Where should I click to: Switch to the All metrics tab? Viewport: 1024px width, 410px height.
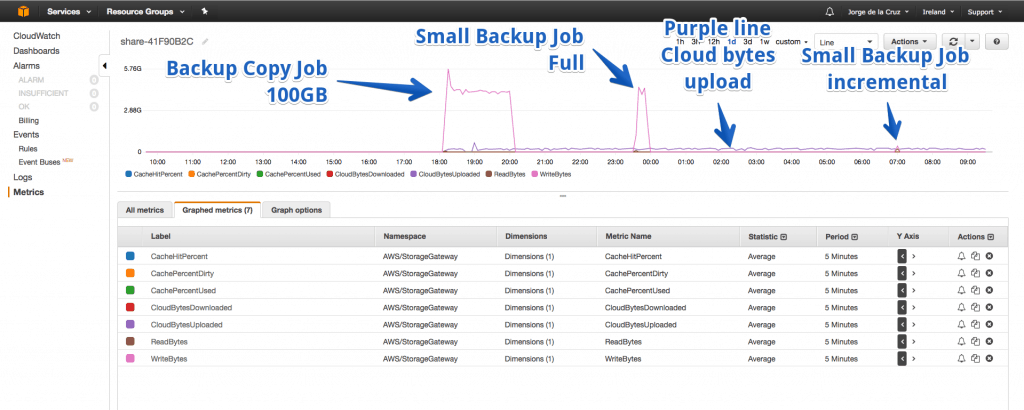coord(145,210)
